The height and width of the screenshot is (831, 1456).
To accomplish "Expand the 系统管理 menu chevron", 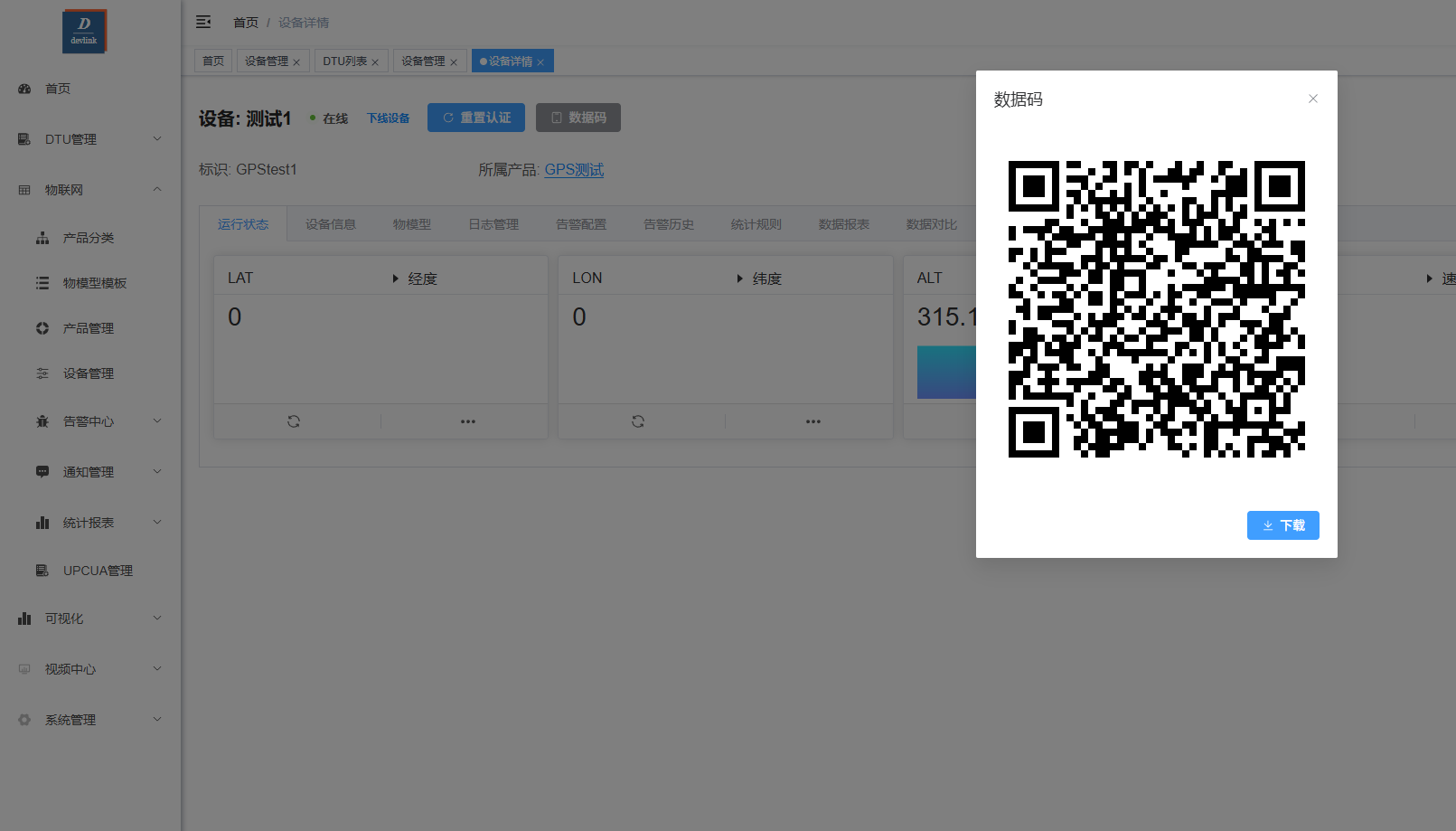I will tap(157, 720).
